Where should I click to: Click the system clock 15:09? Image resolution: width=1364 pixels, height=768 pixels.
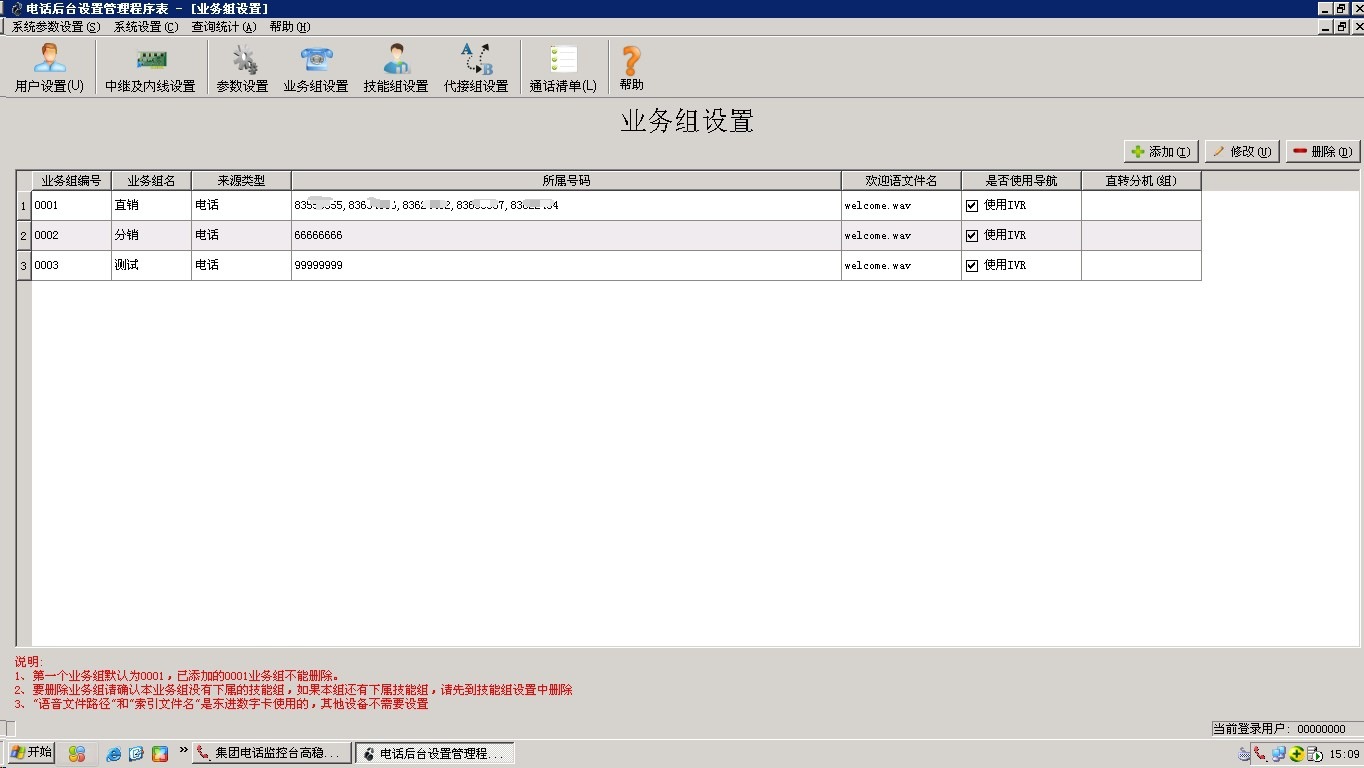pyautogui.click(x=1344, y=755)
